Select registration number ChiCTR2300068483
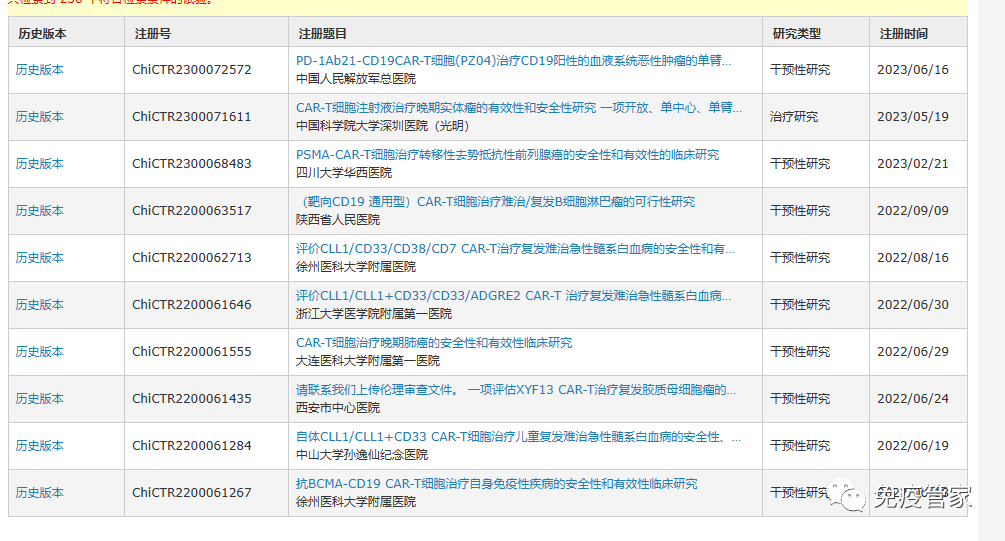Viewport: 1005px width, 541px height. pyautogui.click(x=192, y=163)
